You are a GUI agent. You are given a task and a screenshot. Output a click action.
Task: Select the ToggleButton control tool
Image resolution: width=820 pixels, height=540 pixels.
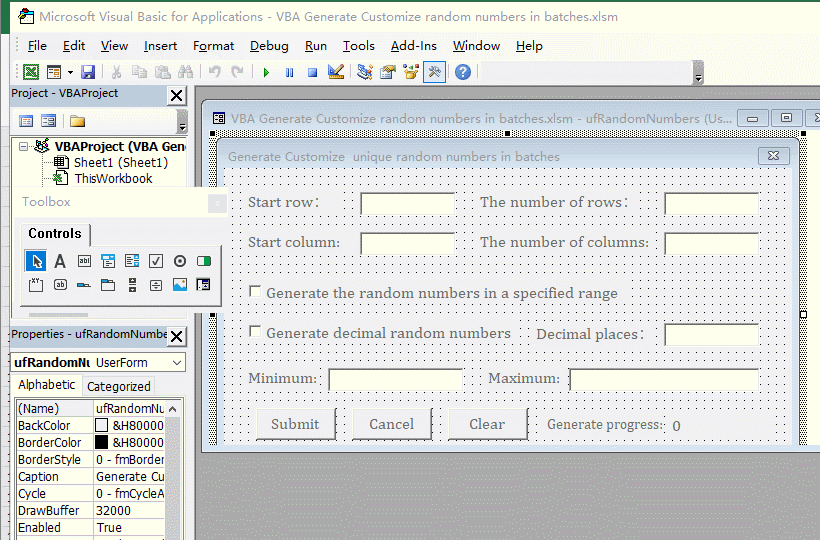[x=204, y=261]
